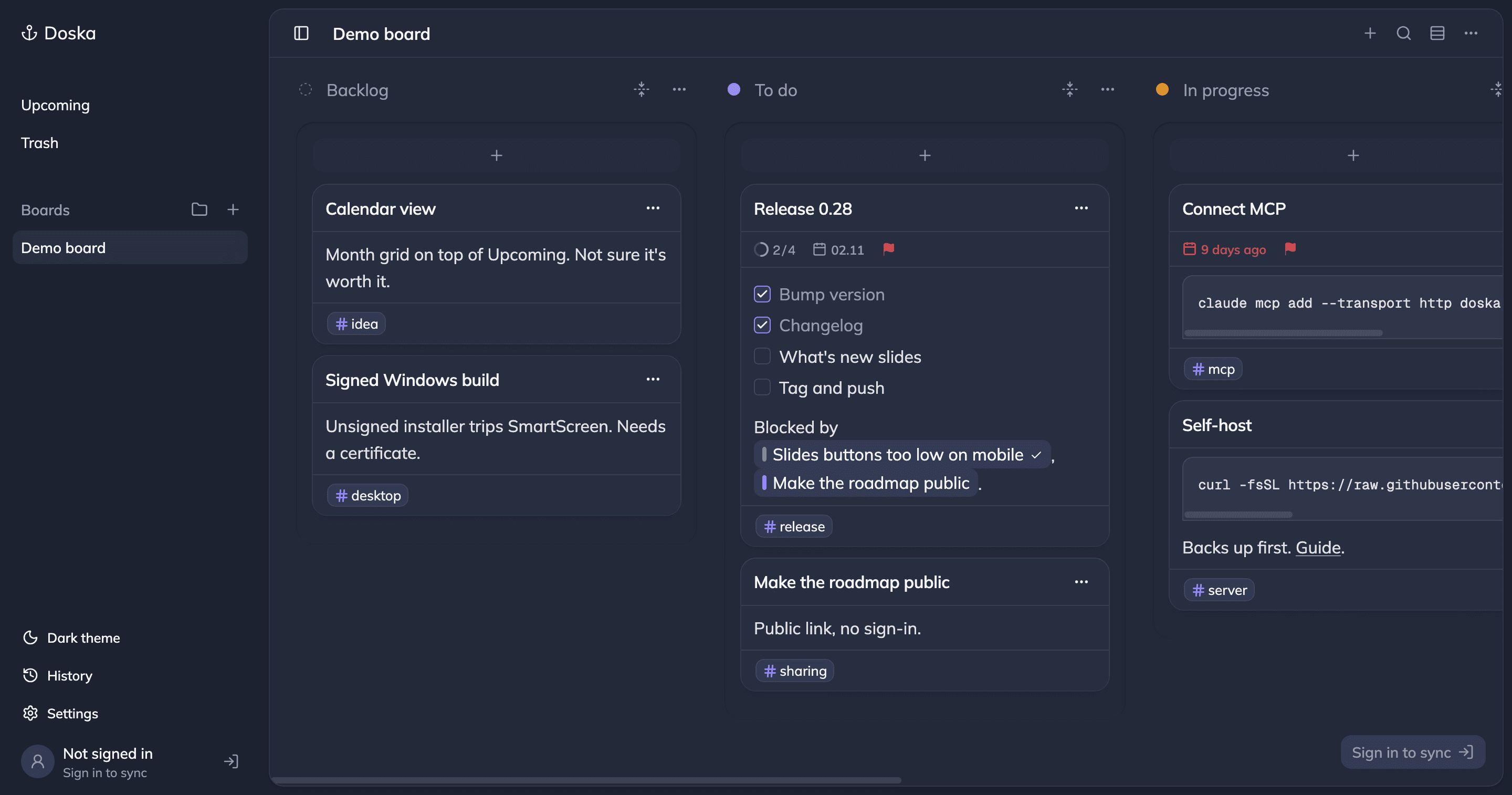Check the What's new slides checkbox
The height and width of the screenshot is (795, 1512).
click(762, 357)
